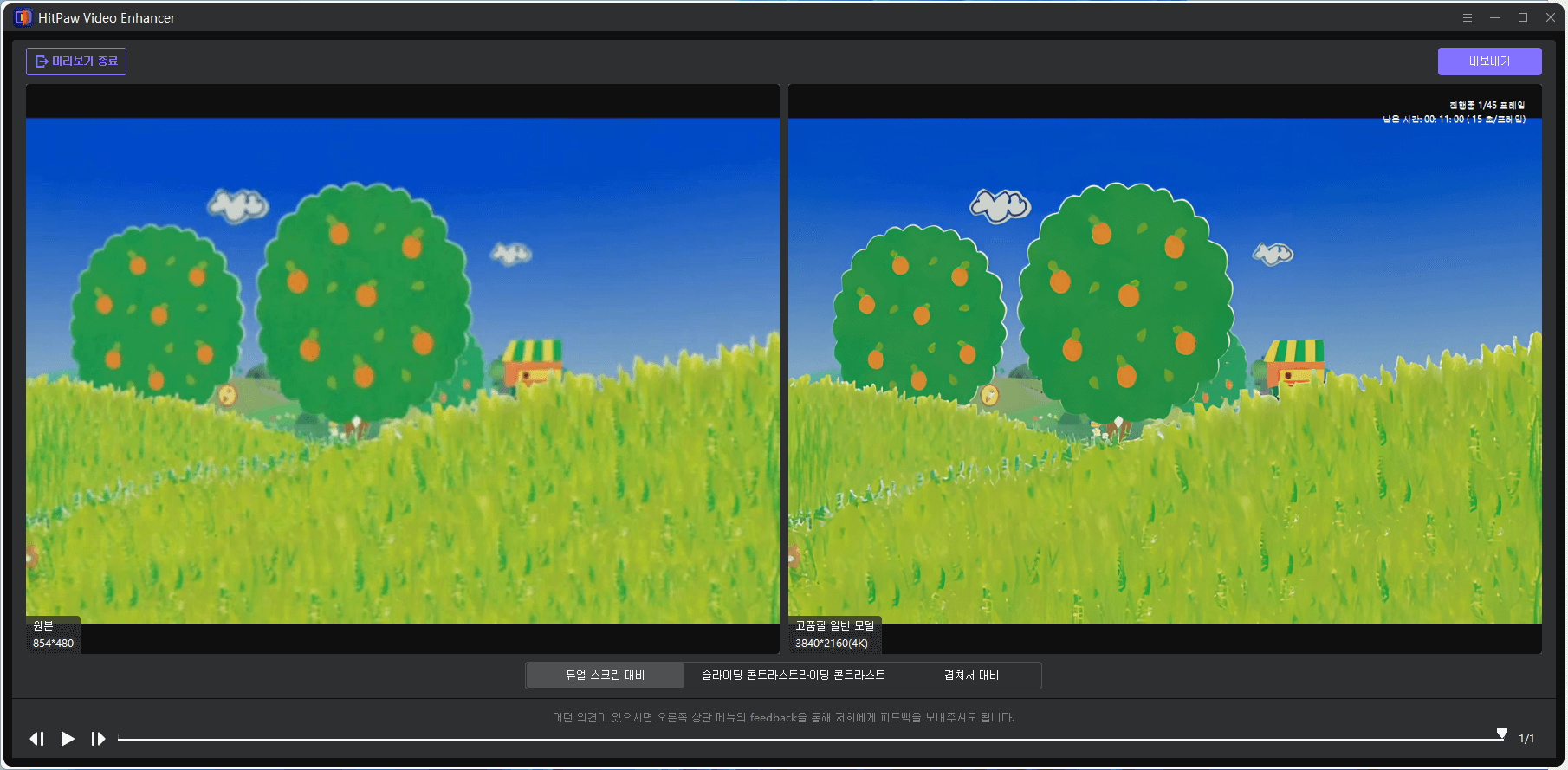Click the enhanced 4K preview pane

[1165, 370]
